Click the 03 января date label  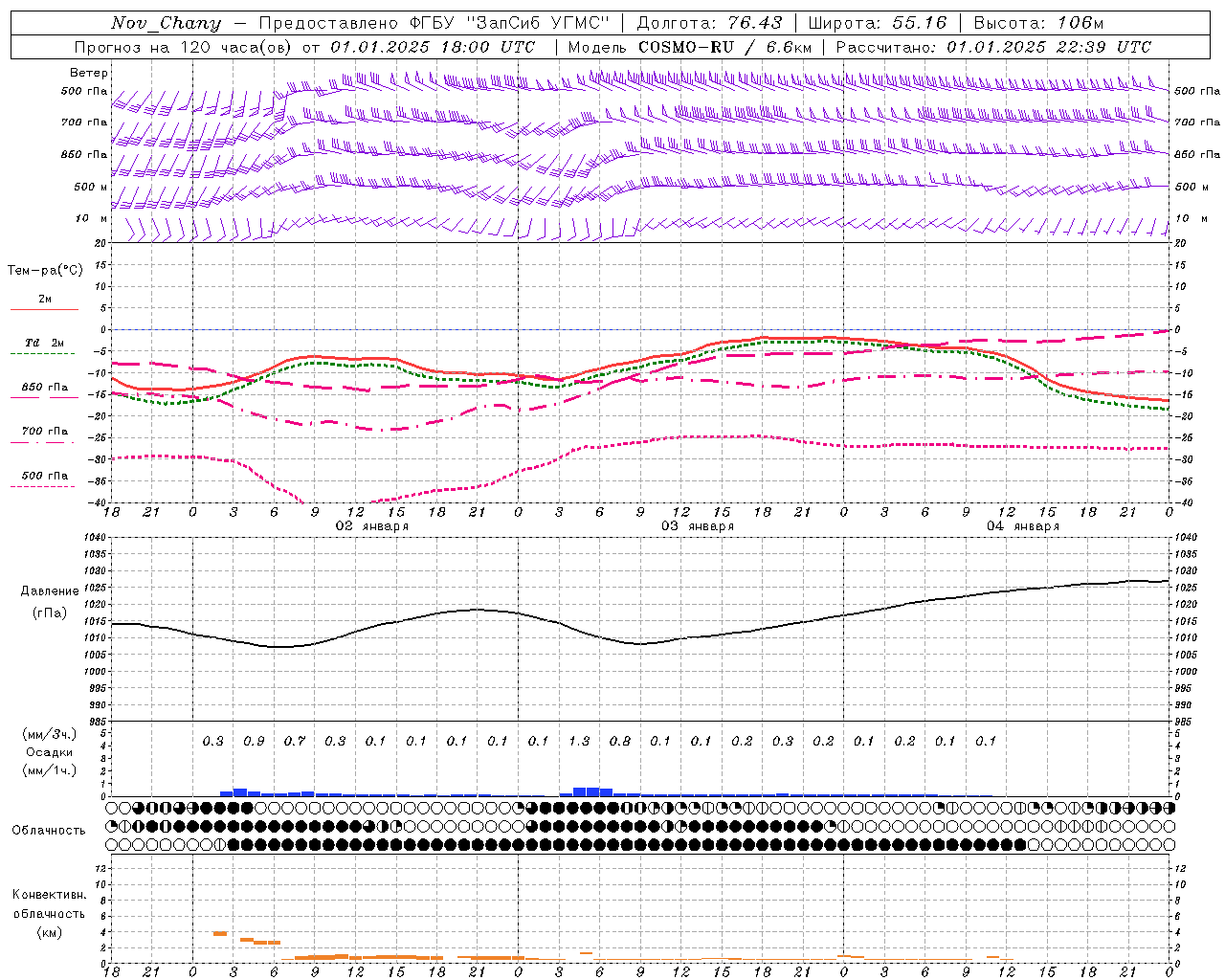[x=697, y=526]
